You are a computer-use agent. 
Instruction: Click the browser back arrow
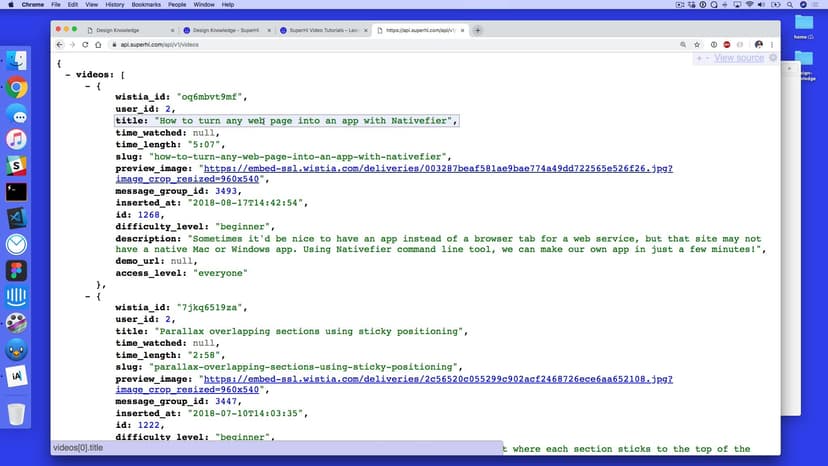pos(59,45)
